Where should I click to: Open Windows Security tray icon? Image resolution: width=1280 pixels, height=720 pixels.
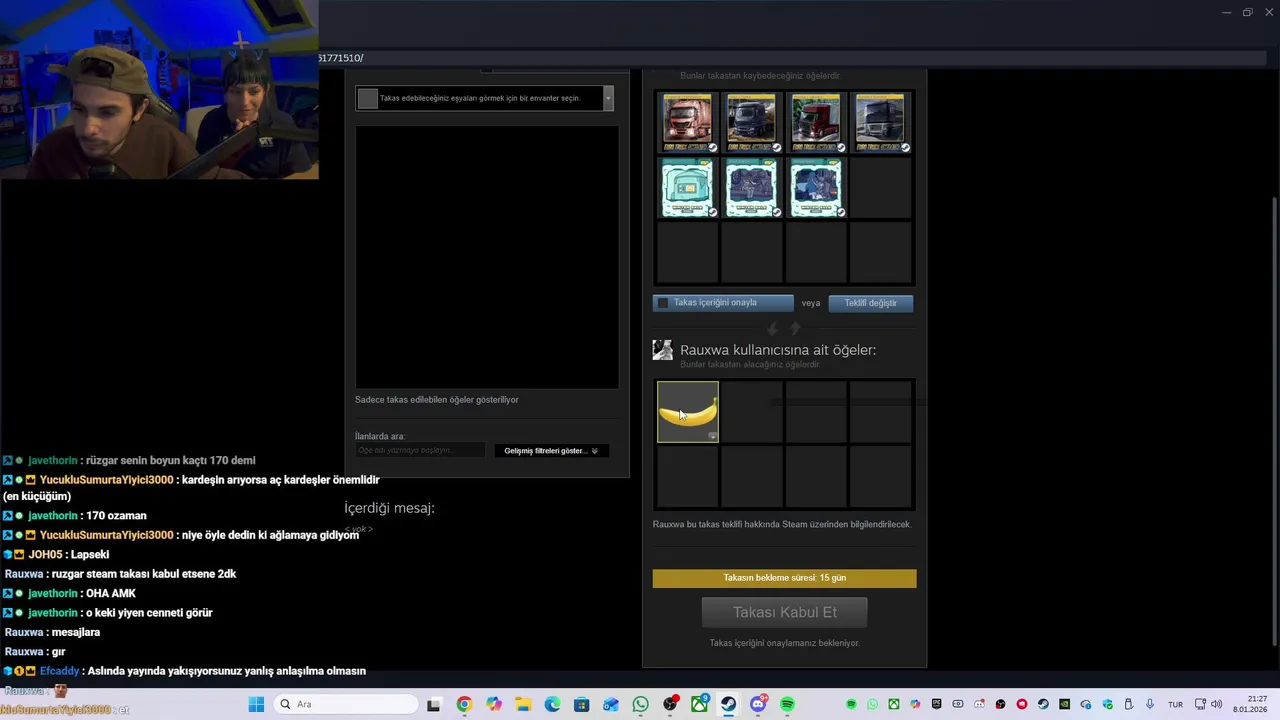click(1107, 704)
